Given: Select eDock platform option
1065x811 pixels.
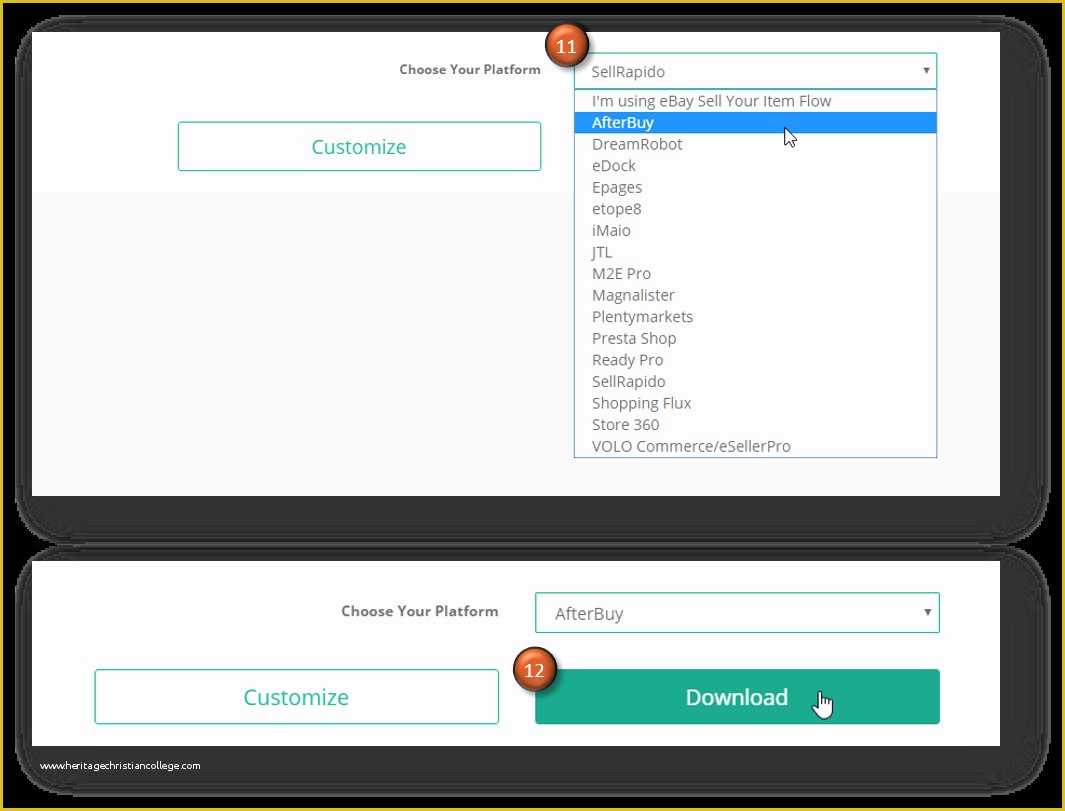Looking at the screenshot, I should point(755,166).
